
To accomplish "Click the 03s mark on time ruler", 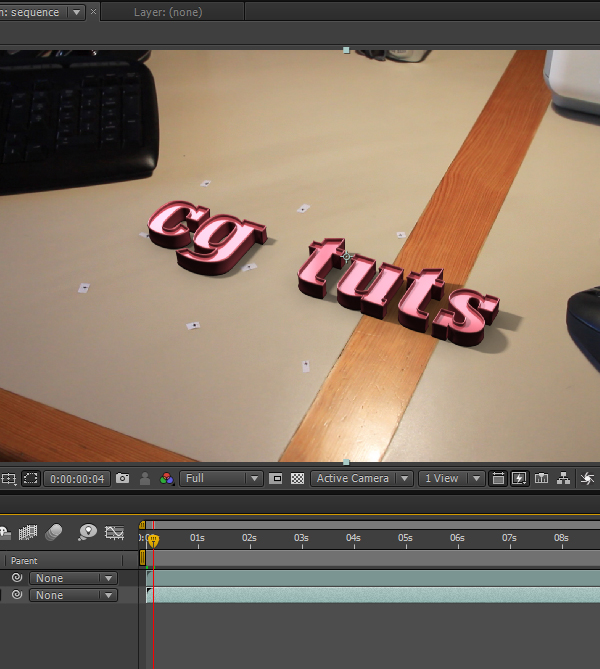I will pos(302,538).
